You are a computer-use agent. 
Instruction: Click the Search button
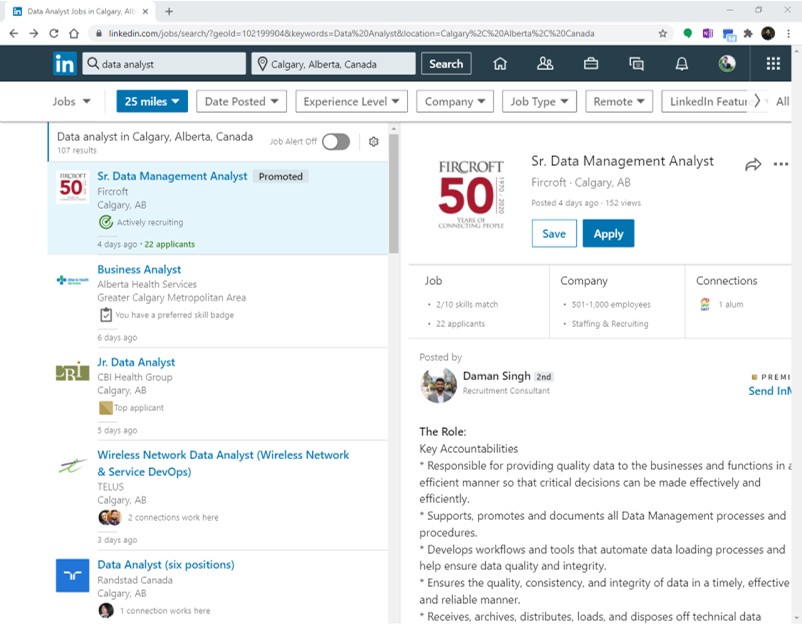[446, 64]
